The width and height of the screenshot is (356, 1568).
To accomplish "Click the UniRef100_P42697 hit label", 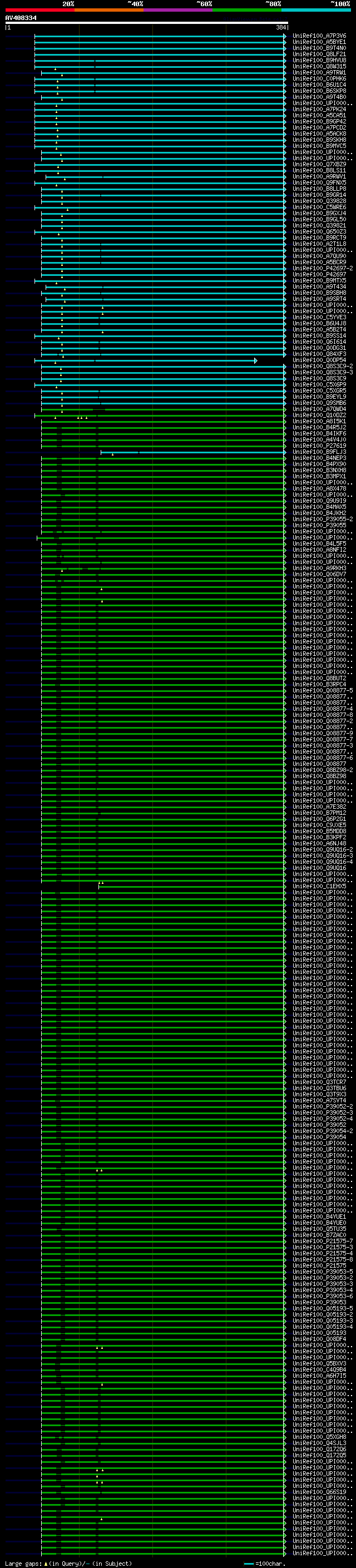I will click(x=319, y=275).
